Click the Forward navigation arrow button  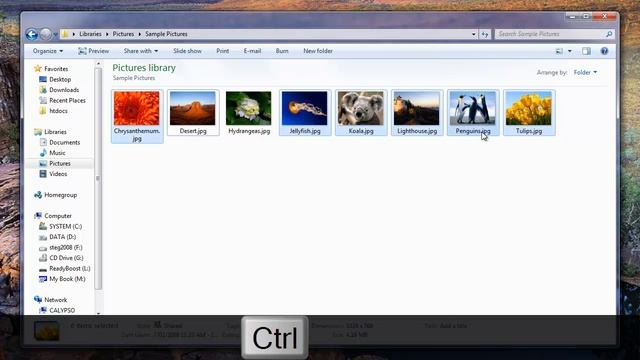click(x=46, y=34)
